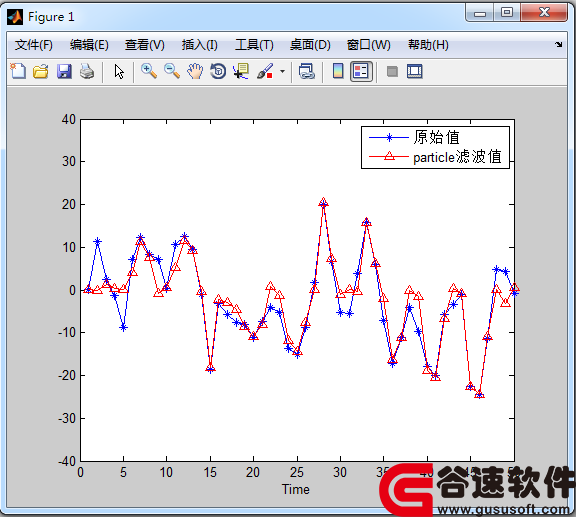Screen dimensions: 576x517
Task: Open the 文件(F) menu
Action: click(x=33, y=45)
